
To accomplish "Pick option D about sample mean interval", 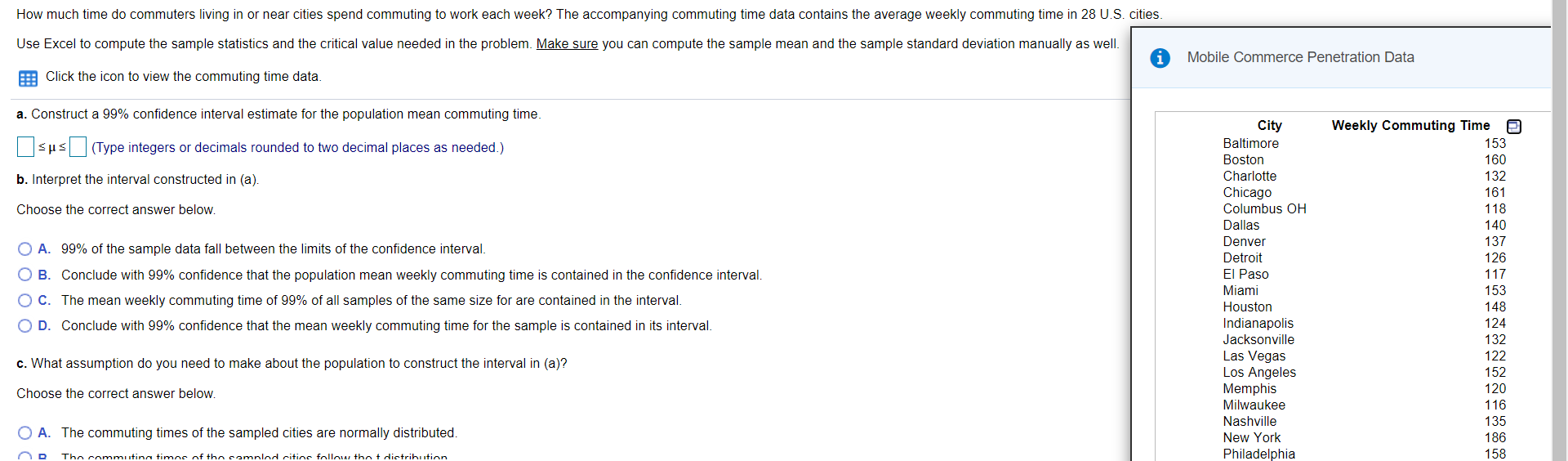I will pos(25,326).
